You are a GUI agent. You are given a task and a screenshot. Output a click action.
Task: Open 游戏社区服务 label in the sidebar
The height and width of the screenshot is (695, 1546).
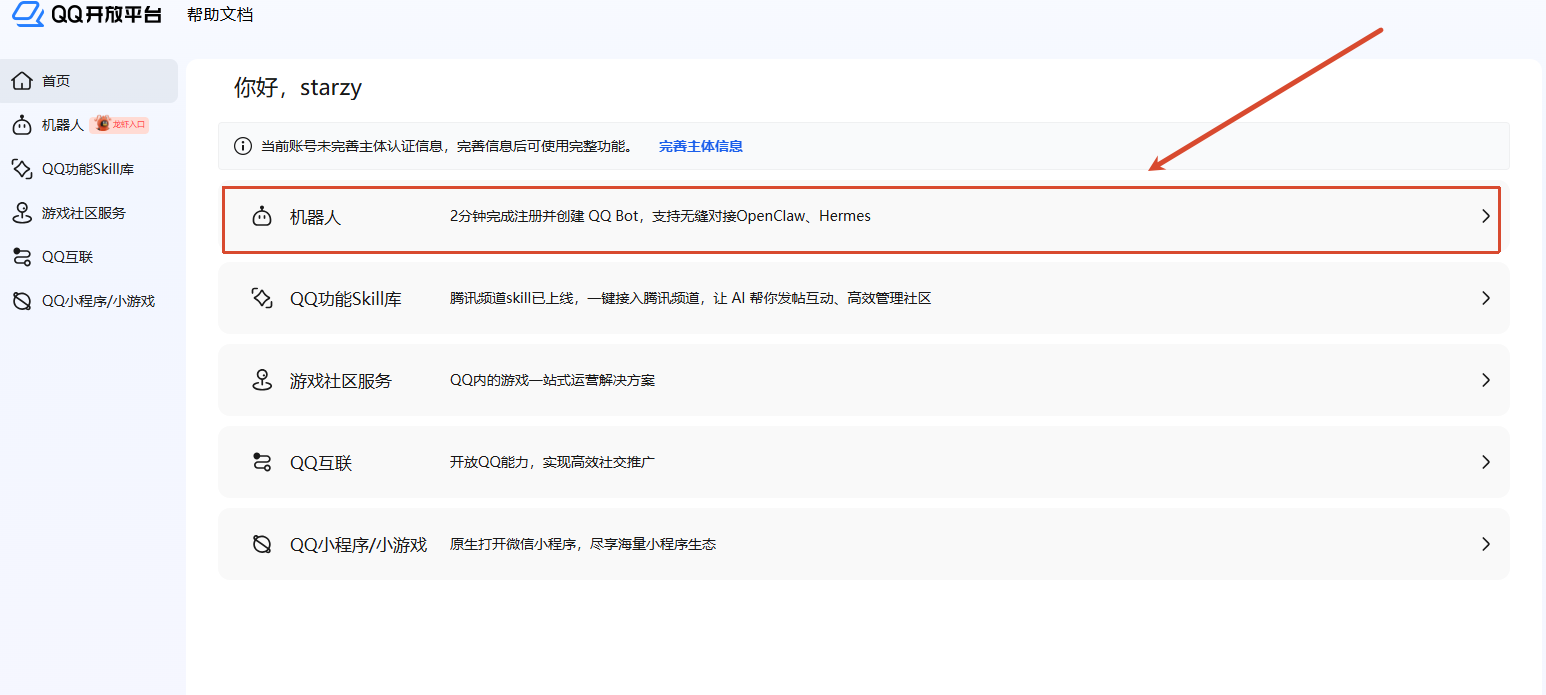coord(84,213)
